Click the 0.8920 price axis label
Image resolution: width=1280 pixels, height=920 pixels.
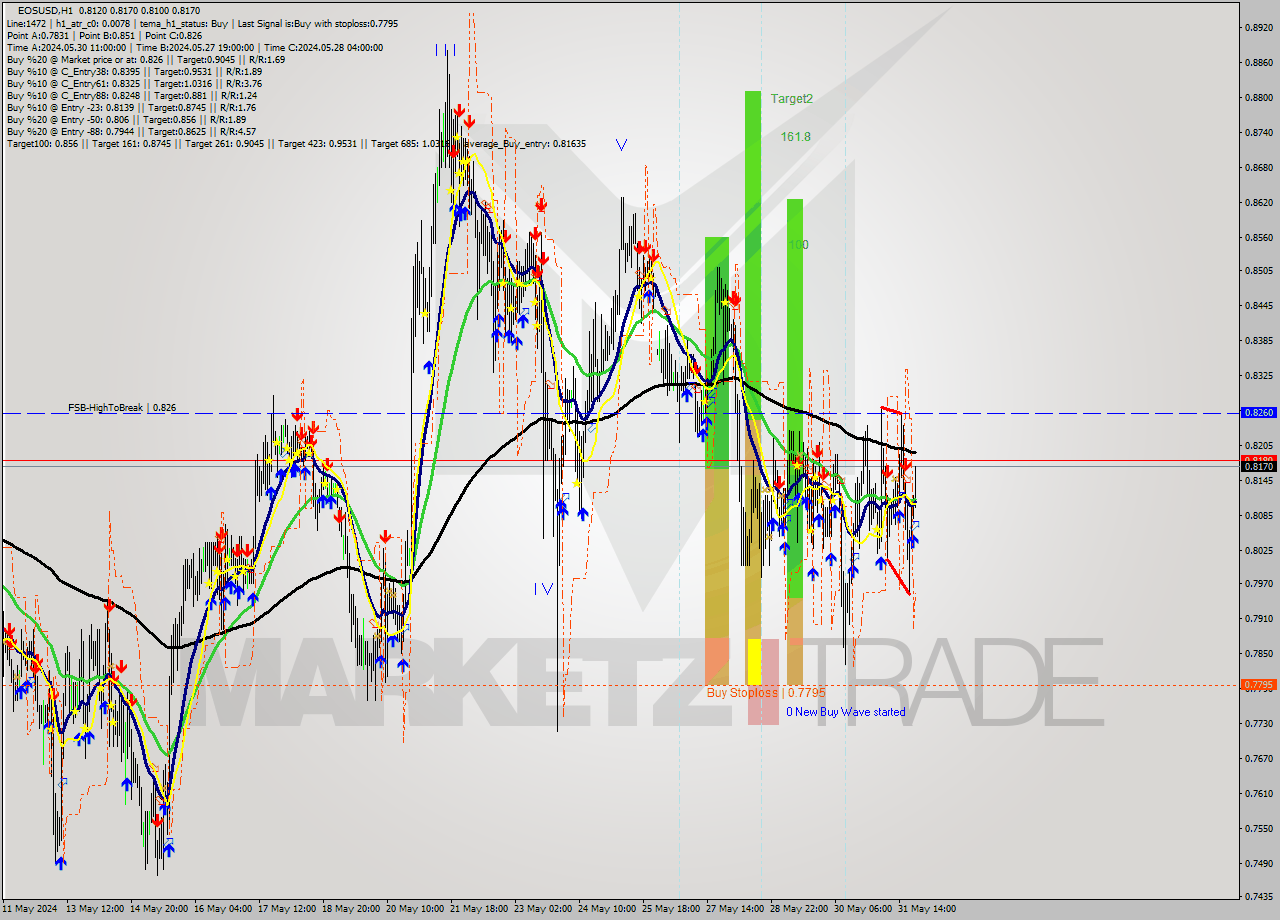1257,28
